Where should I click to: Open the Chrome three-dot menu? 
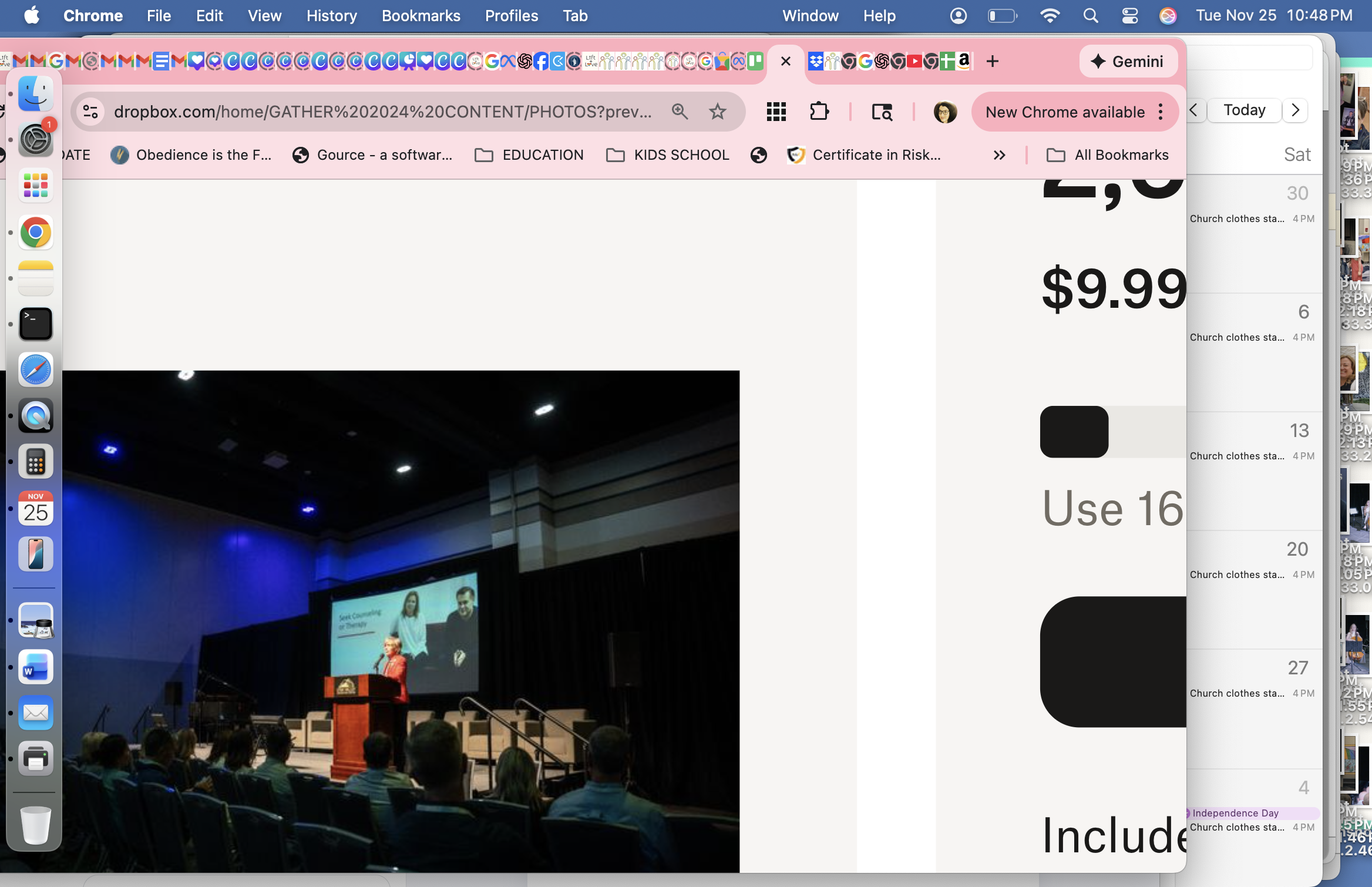[x=1161, y=112]
